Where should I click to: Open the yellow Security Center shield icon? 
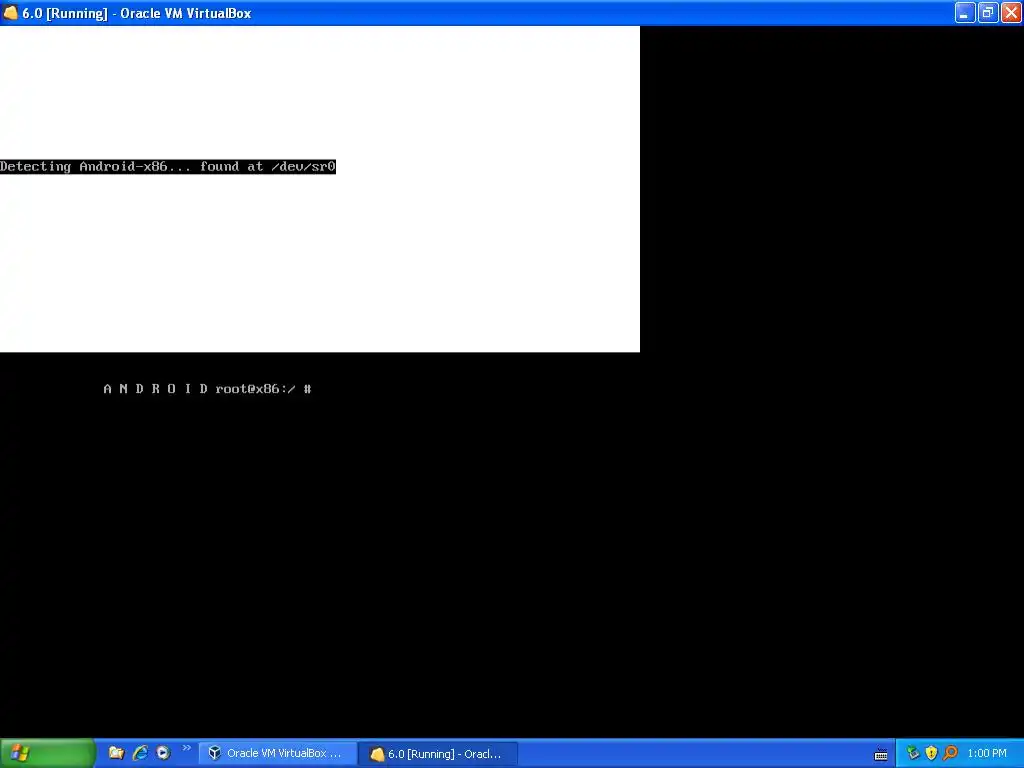click(x=931, y=753)
